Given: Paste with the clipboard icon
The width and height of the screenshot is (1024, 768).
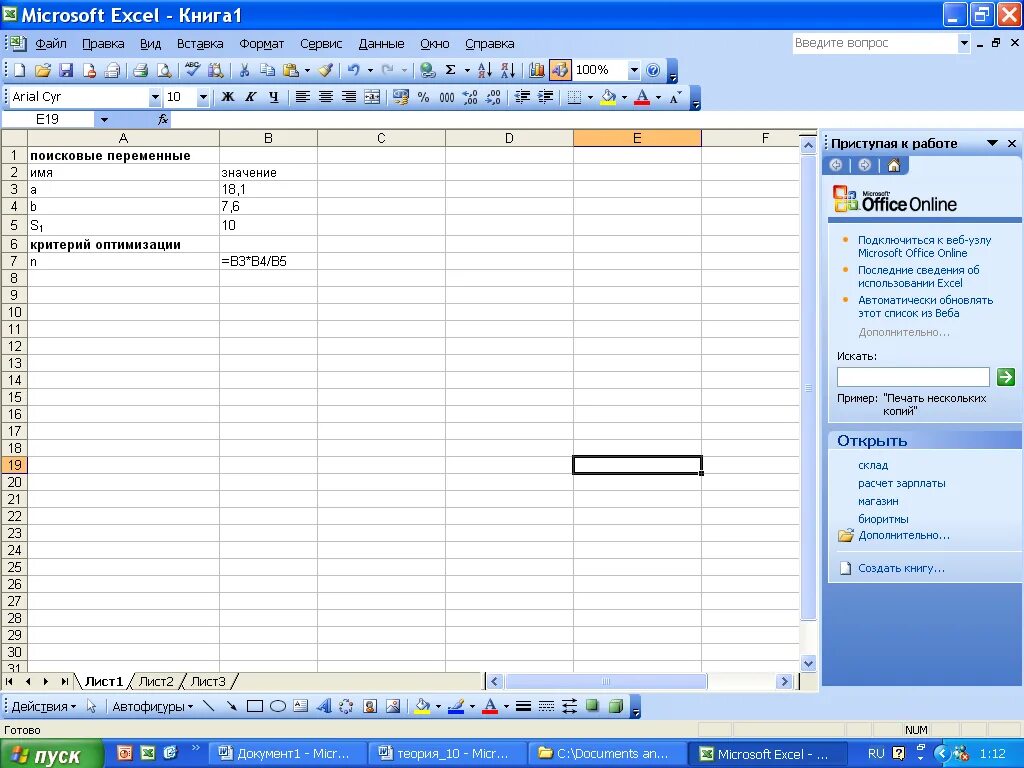Looking at the screenshot, I should pyautogui.click(x=291, y=70).
